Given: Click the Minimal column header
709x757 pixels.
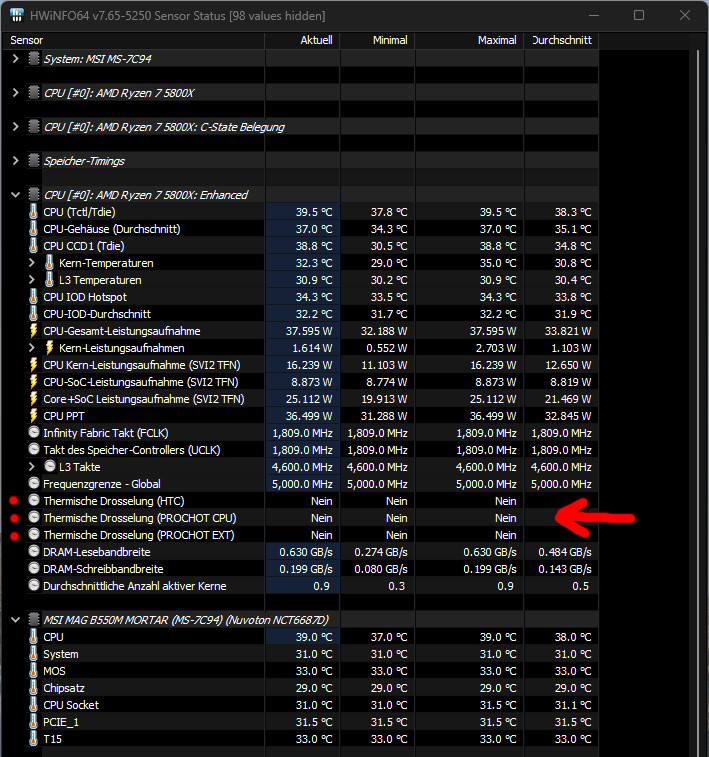Looking at the screenshot, I should 377,40.
